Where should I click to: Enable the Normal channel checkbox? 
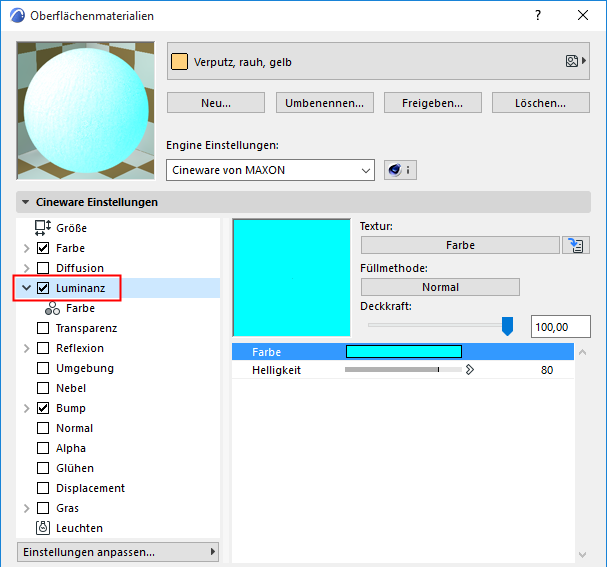click(x=43, y=428)
